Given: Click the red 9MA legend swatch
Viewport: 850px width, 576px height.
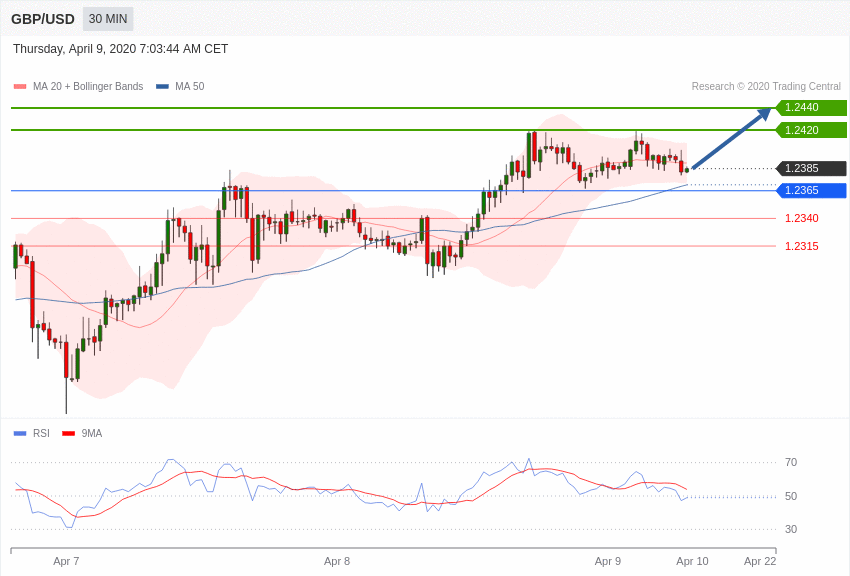Looking at the screenshot, I should pyautogui.click(x=68, y=433).
